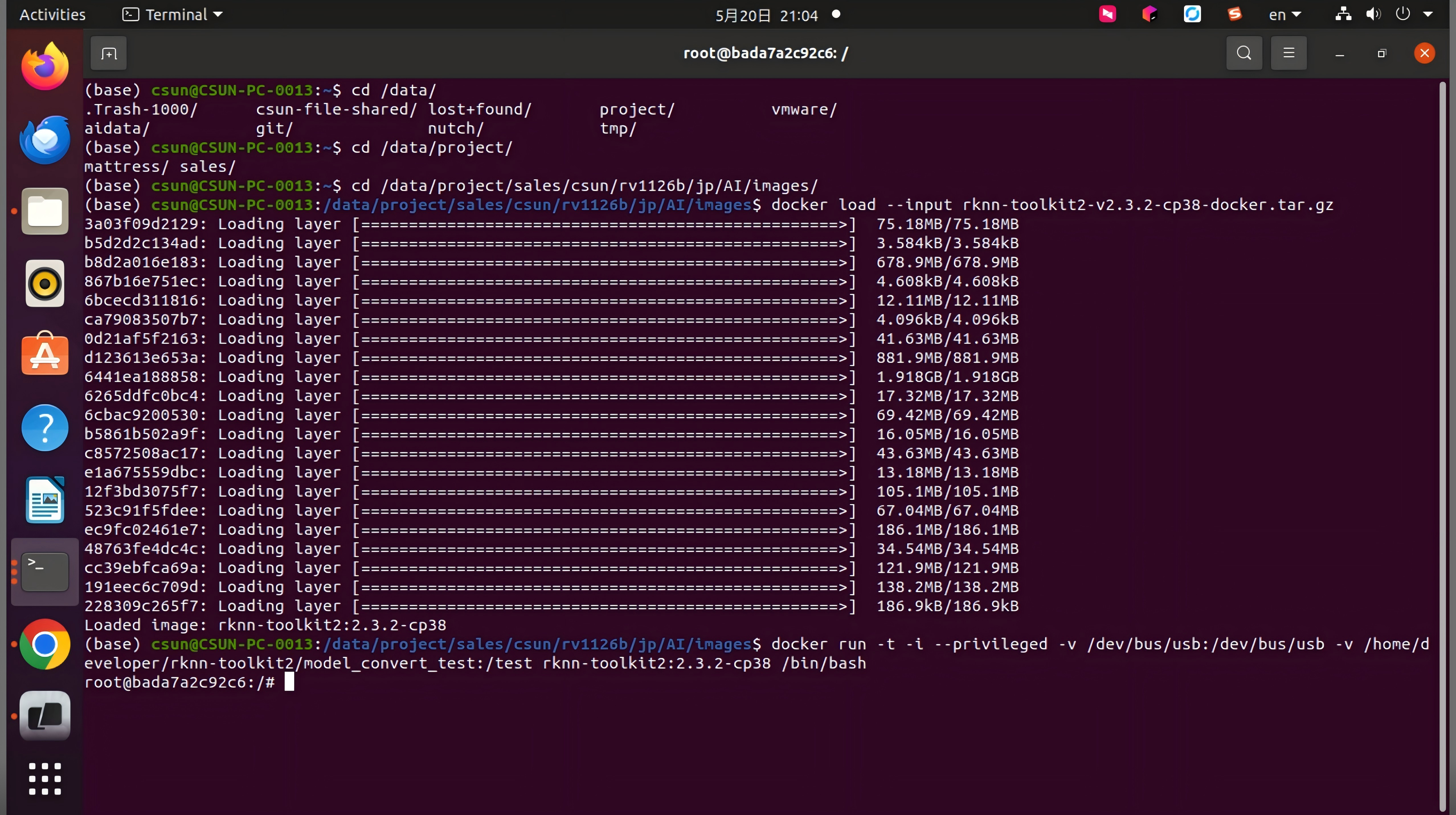This screenshot has width=1456, height=815.
Task: Launch LibreOffice Writer from the dock
Action: tap(45, 500)
